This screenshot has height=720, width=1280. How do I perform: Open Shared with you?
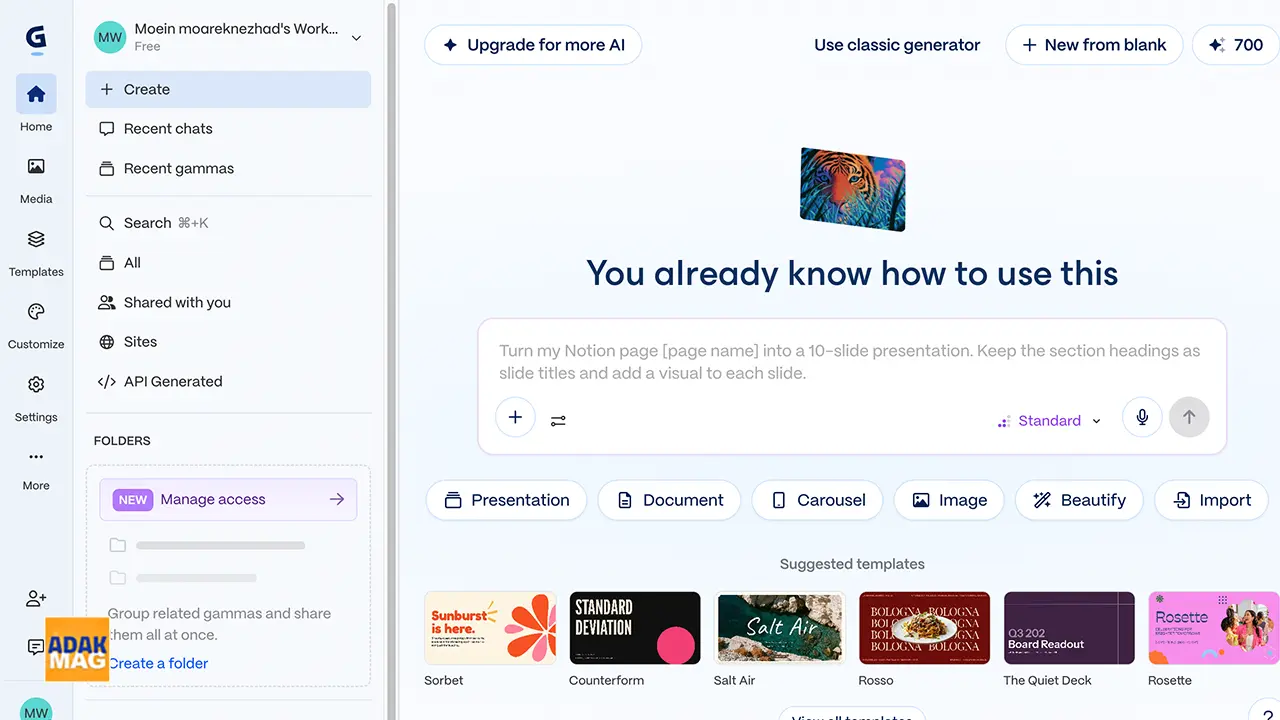pos(228,302)
